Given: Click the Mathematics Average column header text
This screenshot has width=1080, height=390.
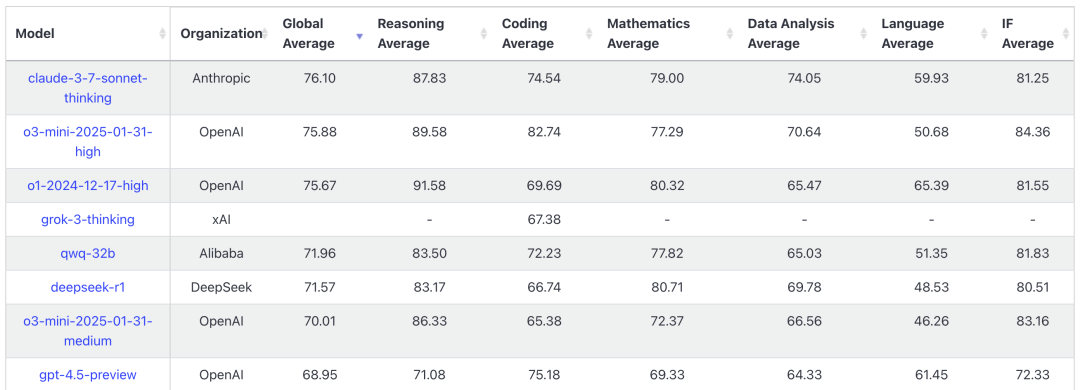Looking at the screenshot, I should (x=648, y=33).
